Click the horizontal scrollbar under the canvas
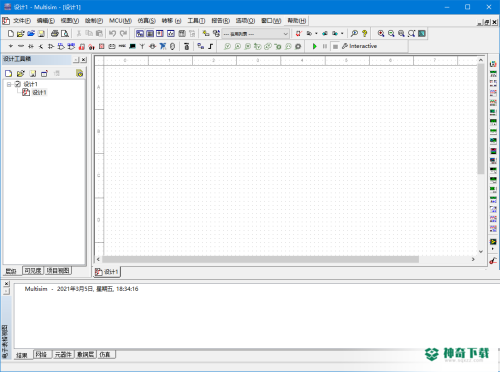The height and width of the screenshot is (372, 500). 260,259
